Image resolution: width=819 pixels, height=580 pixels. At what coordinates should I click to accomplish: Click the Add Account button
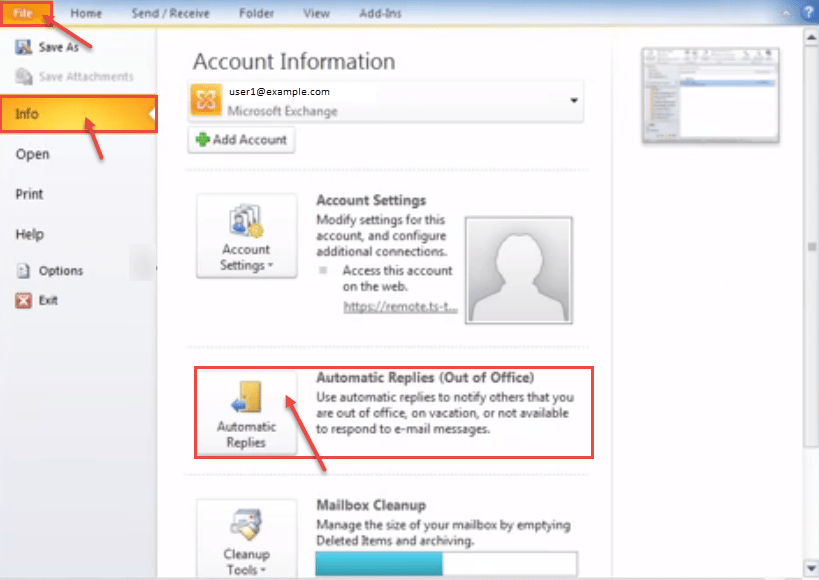click(241, 140)
